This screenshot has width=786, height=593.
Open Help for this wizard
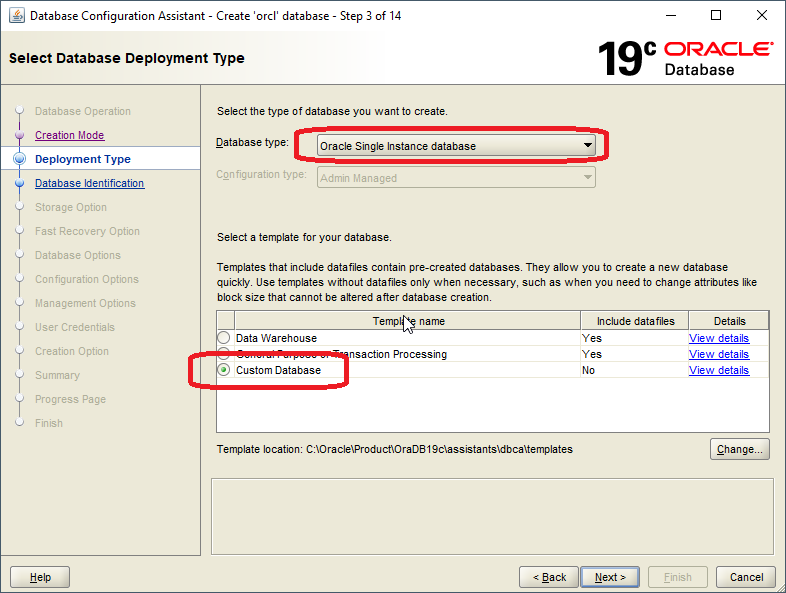40,577
